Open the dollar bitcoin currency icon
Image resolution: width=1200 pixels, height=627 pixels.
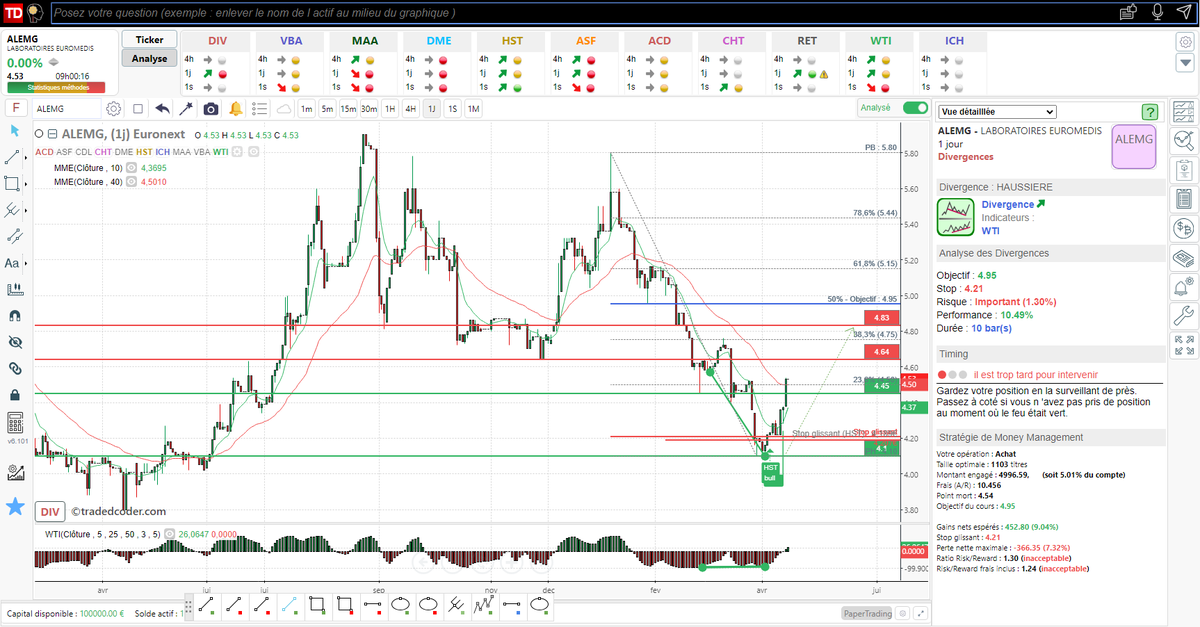tap(1185, 229)
